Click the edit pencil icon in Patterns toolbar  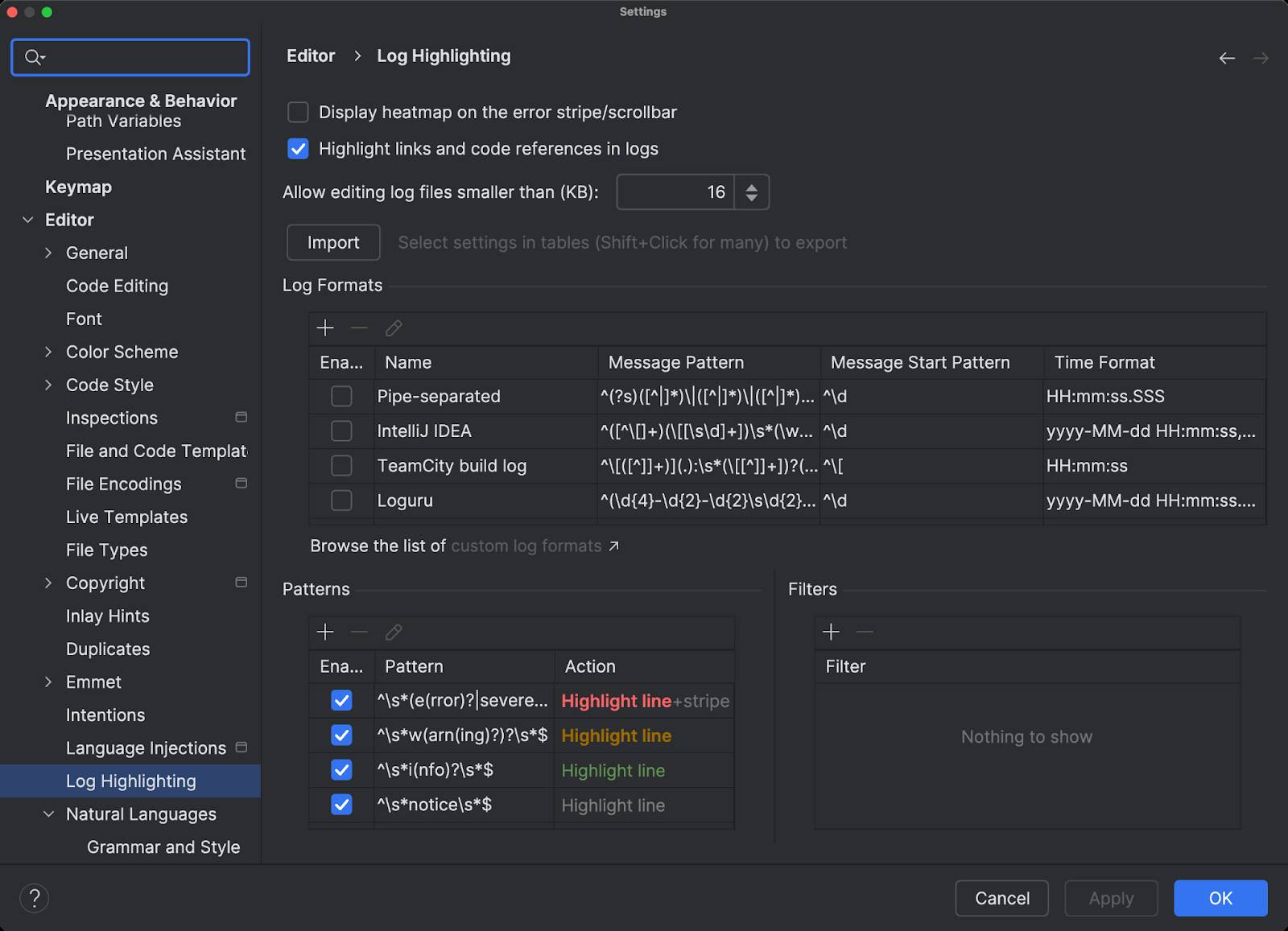pos(394,632)
